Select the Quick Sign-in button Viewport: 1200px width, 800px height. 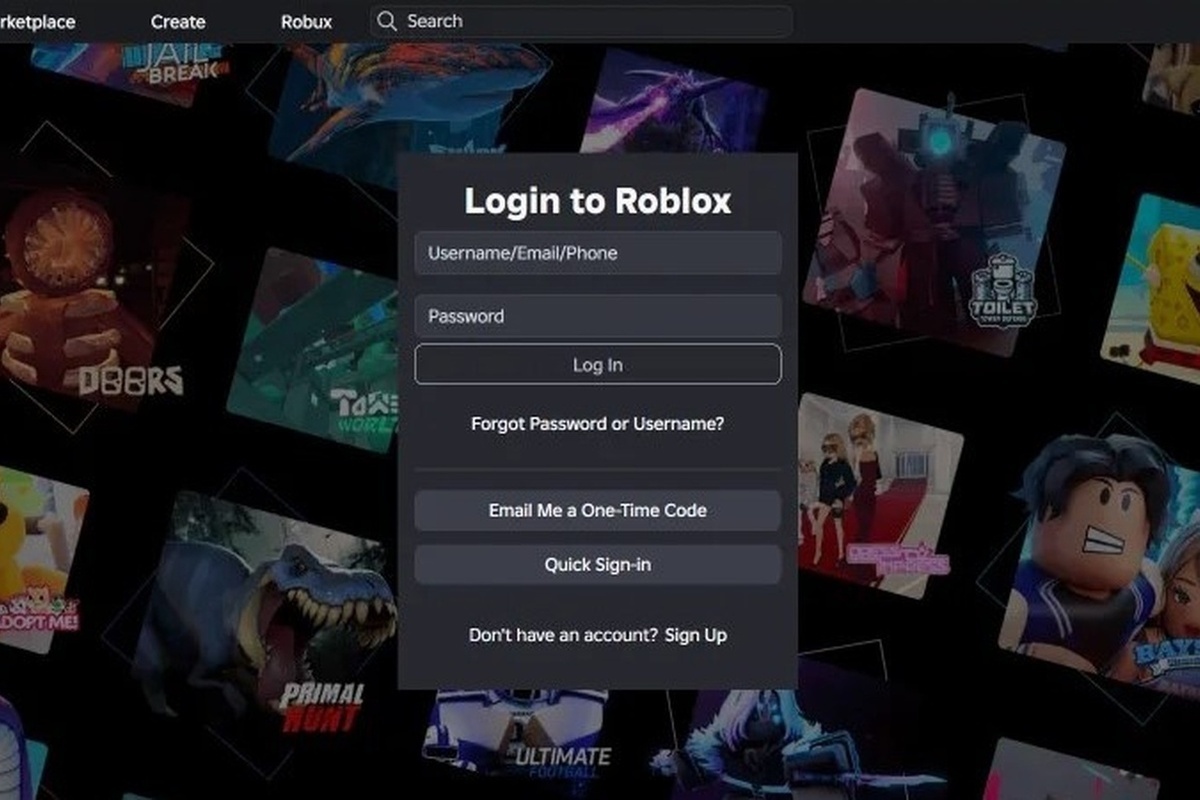coord(598,565)
